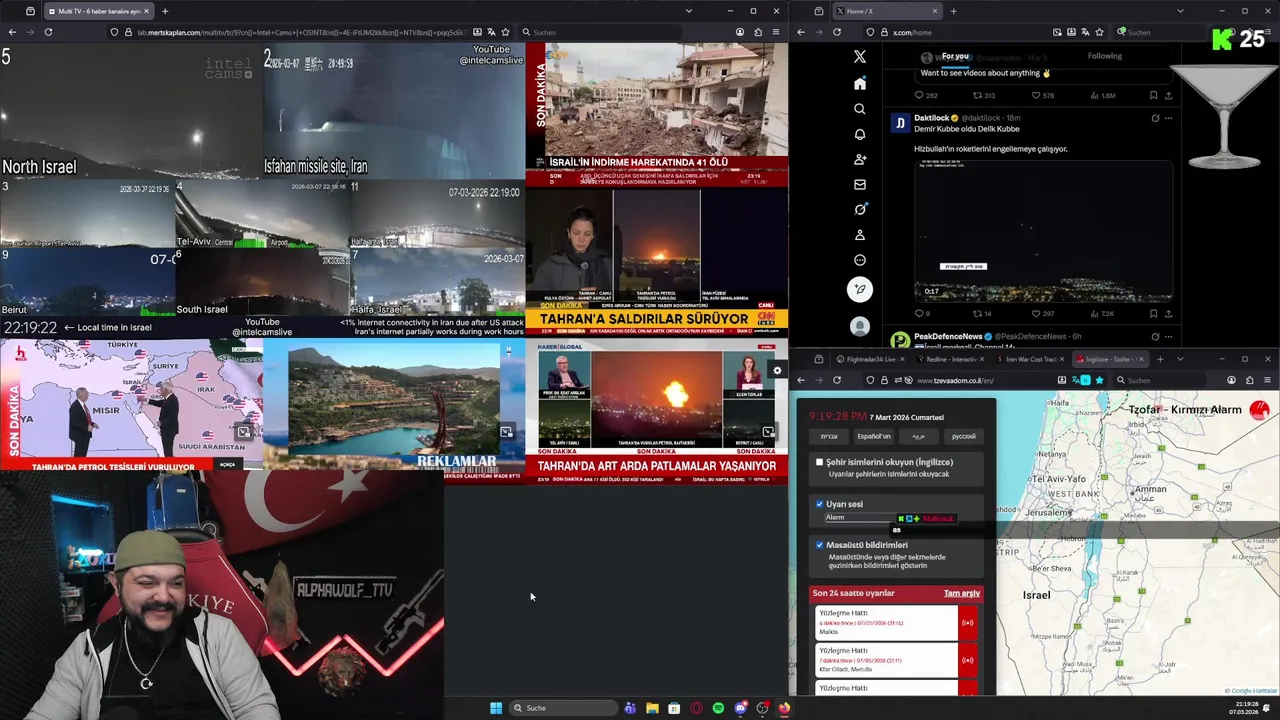
Task: Switch language to русский
Action: (963, 436)
